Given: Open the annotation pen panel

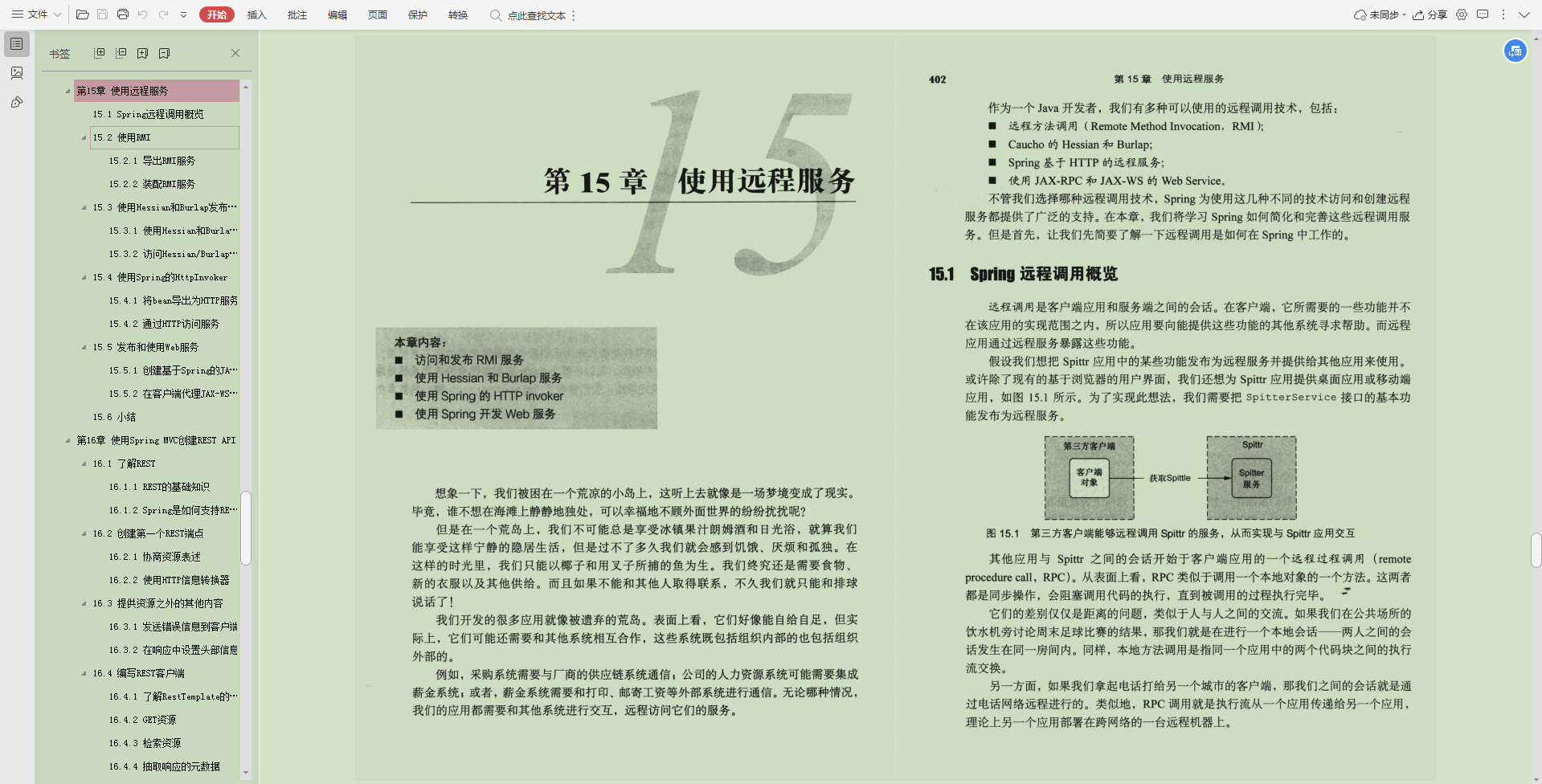Looking at the screenshot, I should point(16,103).
